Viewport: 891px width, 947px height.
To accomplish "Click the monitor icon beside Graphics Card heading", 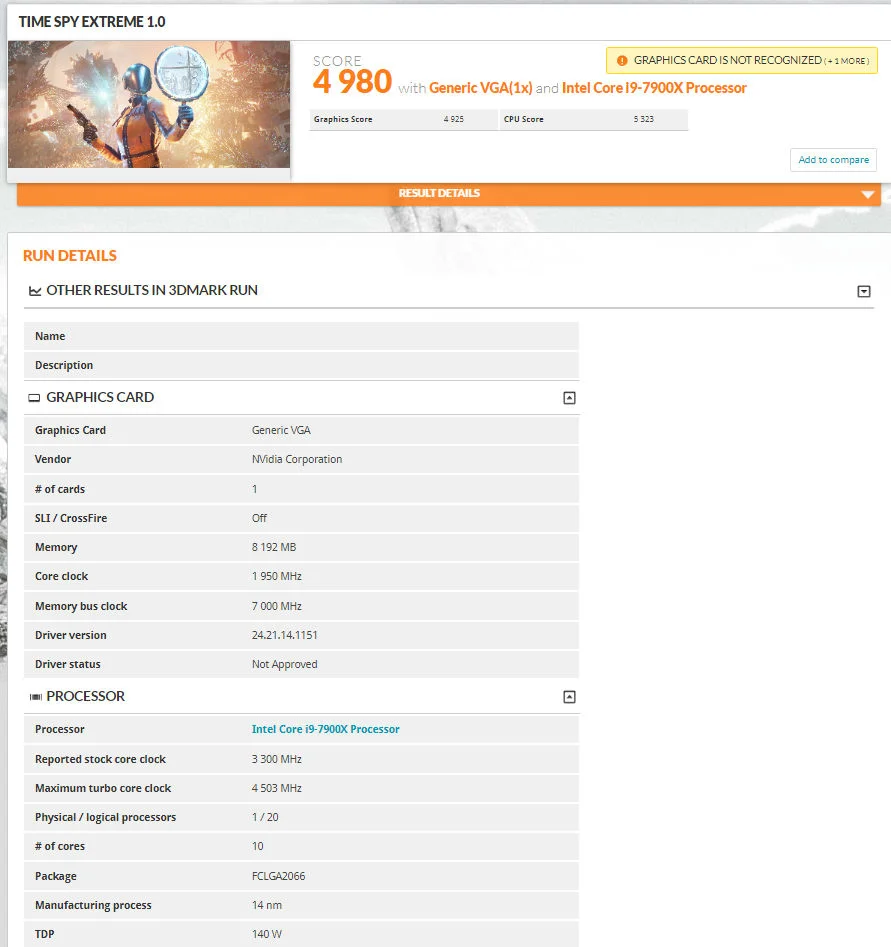I will point(35,398).
